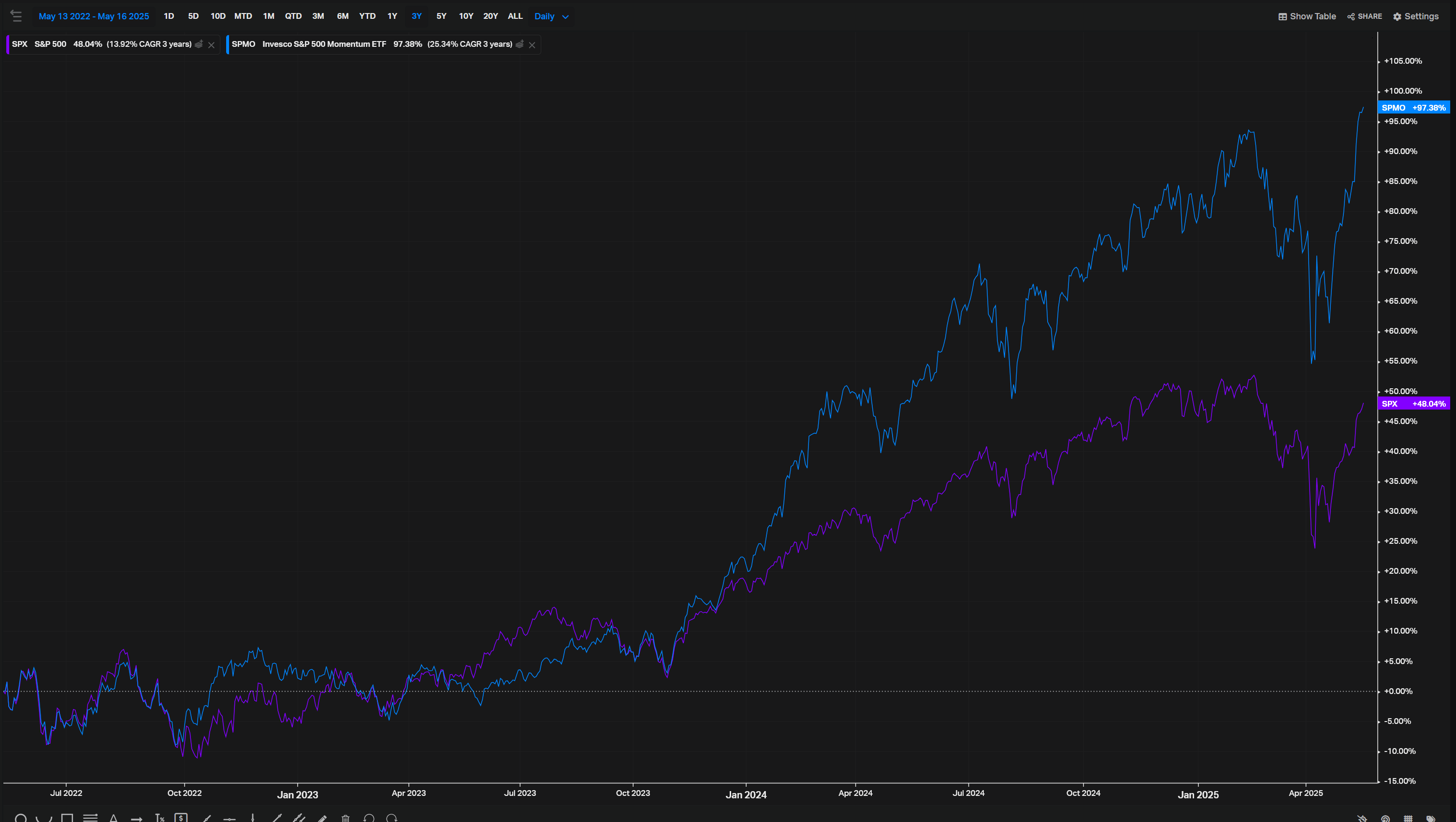The image size is (1456, 822).
Task: Remove the SPMO series with its X
Action: coord(531,44)
